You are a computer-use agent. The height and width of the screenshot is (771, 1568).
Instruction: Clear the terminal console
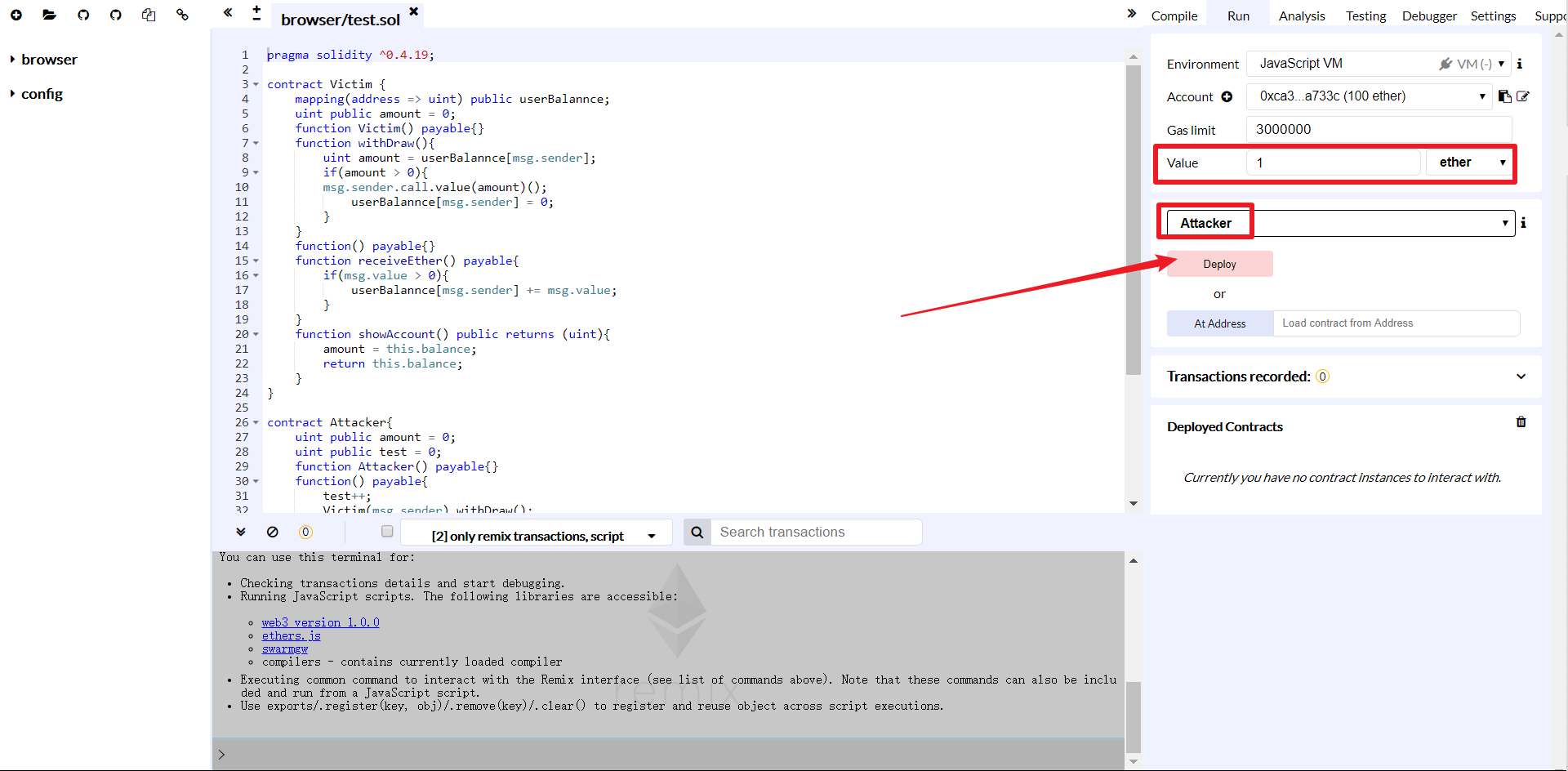click(273, 532)
